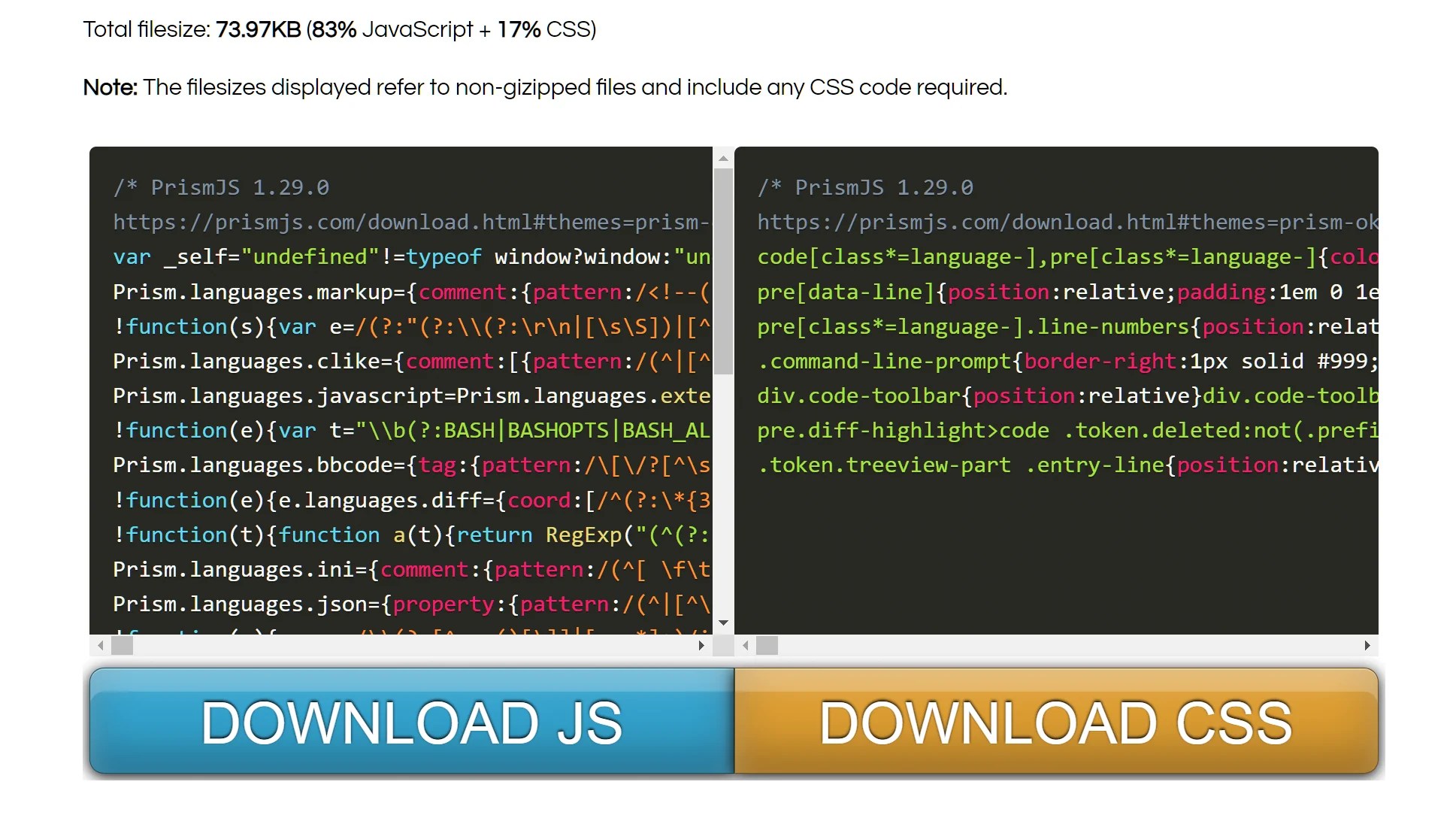The height and width of the screenshot is (818, 1456).
Task: Click up arrow of JS code vertical scrollbar
Action: point(723,159)
